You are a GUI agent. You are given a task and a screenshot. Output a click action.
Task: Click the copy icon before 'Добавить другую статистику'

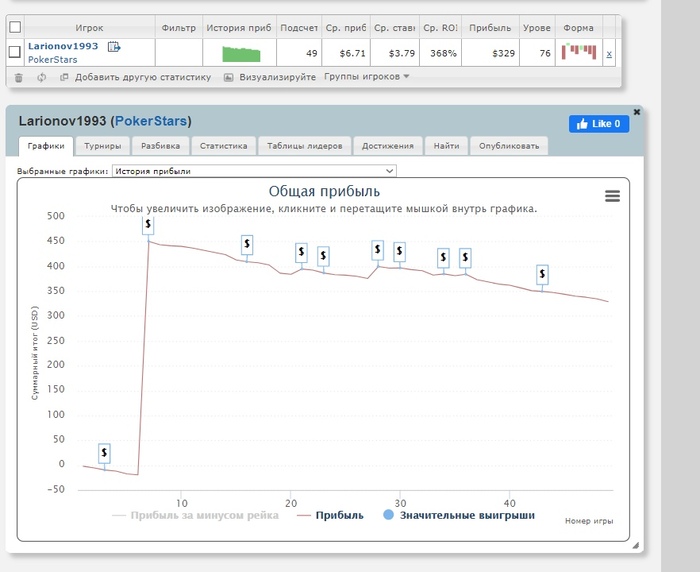tap(64, 77)
